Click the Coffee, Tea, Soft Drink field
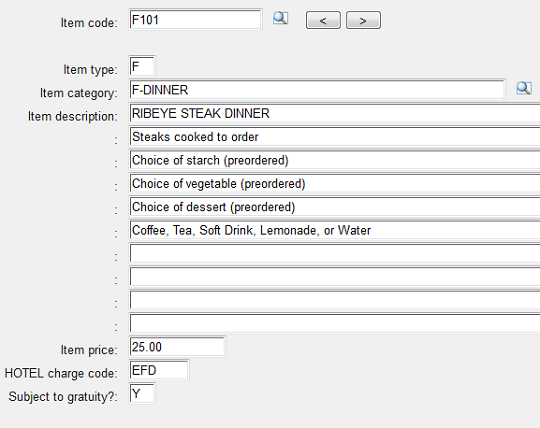 click(x=335, y=230)
